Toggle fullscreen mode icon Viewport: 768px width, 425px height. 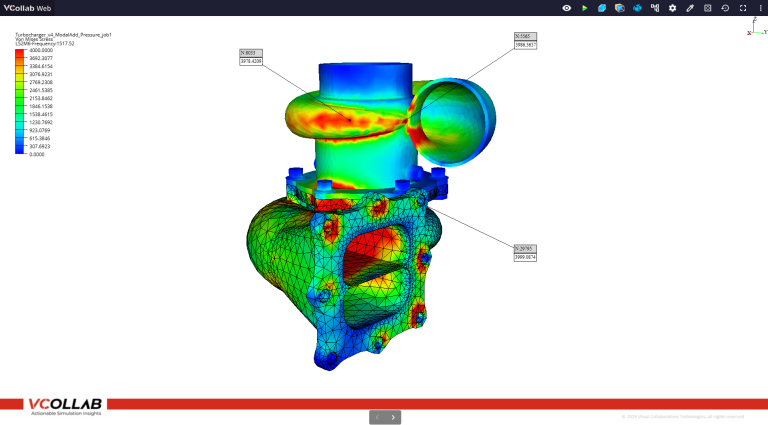tap(742, 8)
